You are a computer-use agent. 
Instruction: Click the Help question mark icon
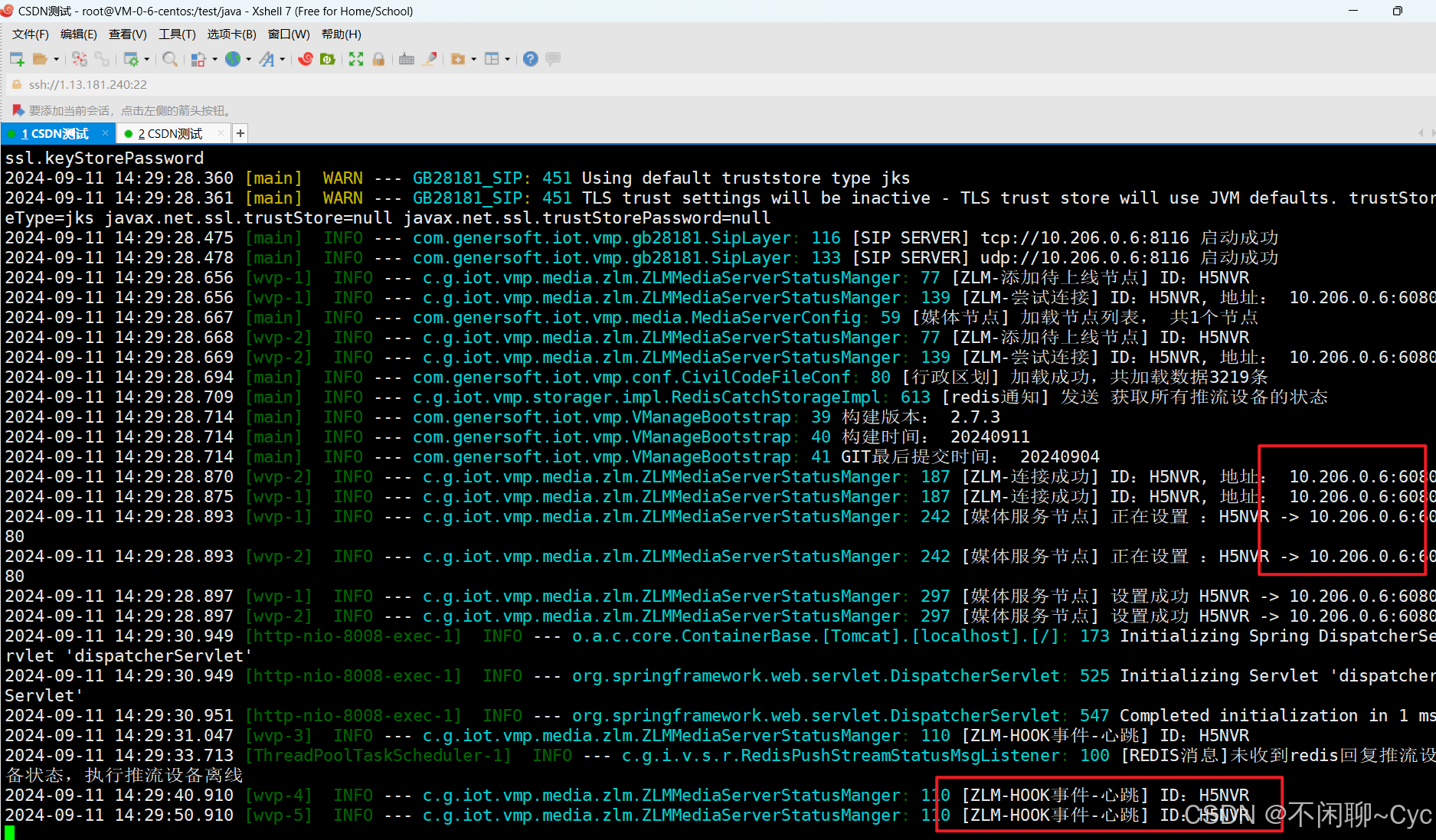click(530, 58)
